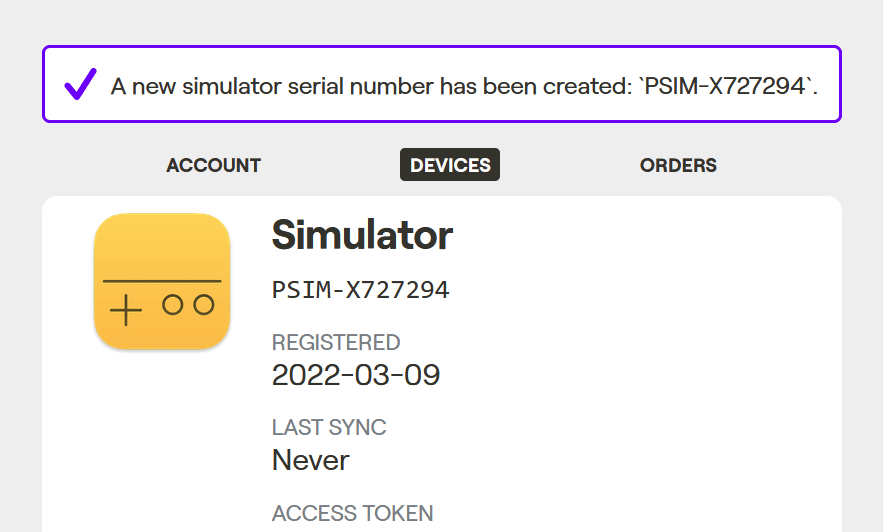The width and height of the screenshot is (883, 532).
Task: Click the registered date 2022-03-09
Action: 356,375
